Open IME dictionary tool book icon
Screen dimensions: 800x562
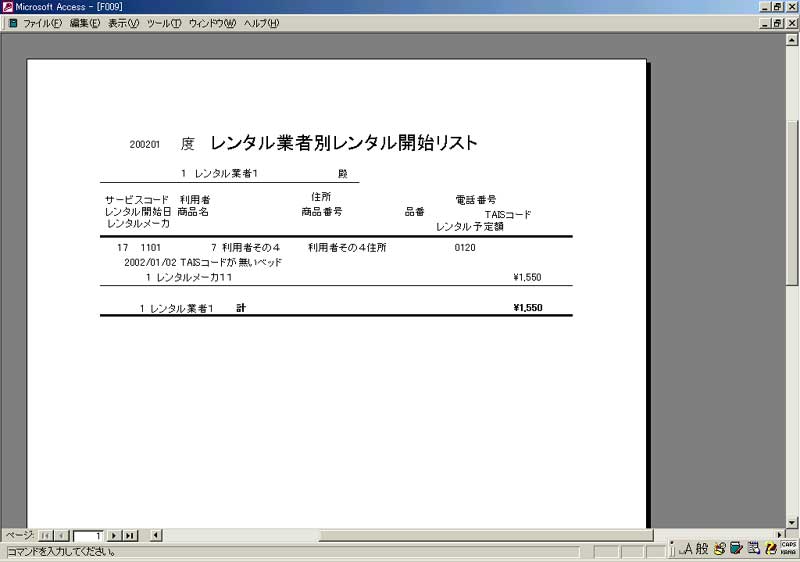pos(736,548)
